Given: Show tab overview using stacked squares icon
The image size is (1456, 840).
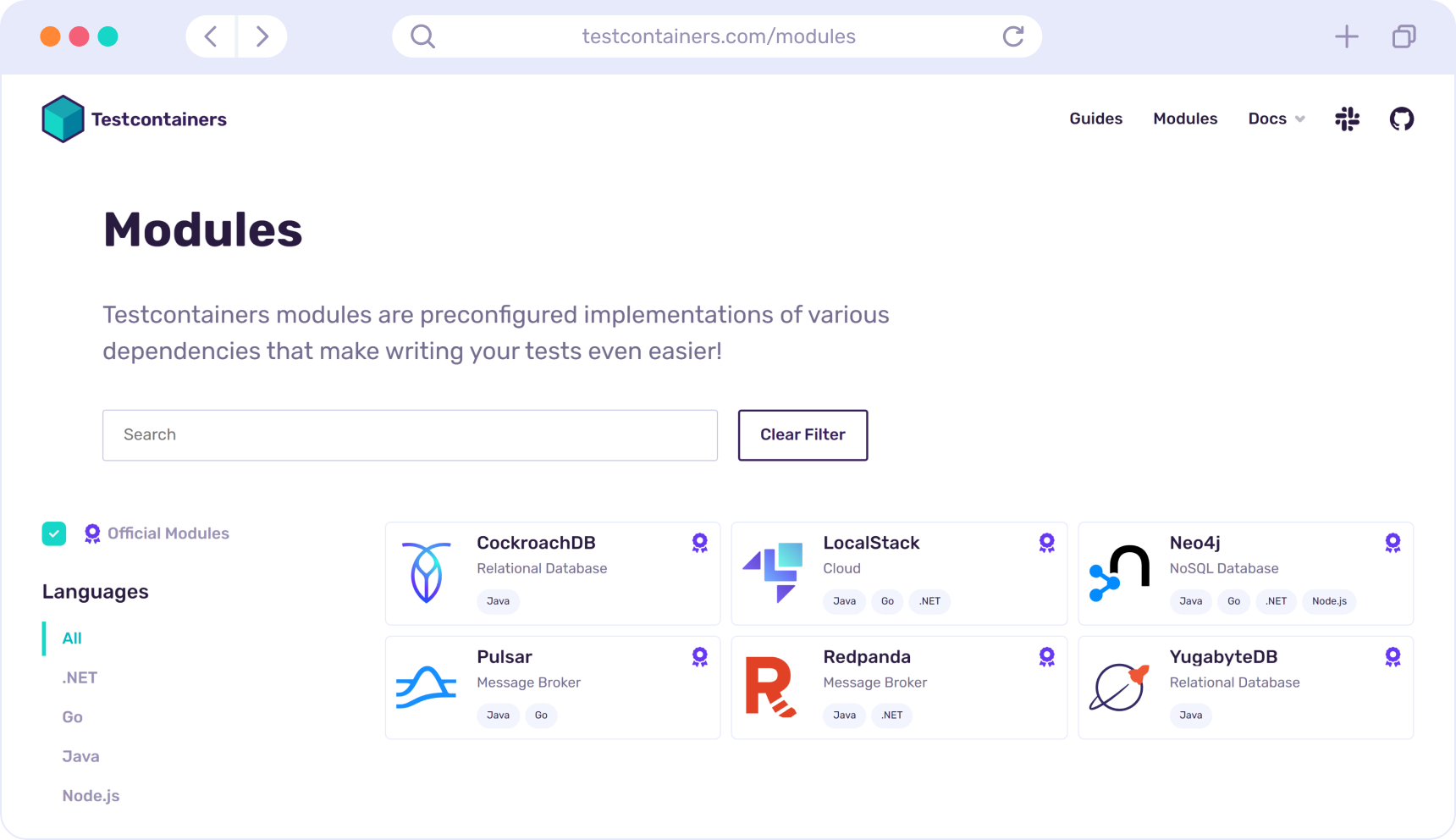Looking at the screenshot, I should click(x=1404, y=36).
